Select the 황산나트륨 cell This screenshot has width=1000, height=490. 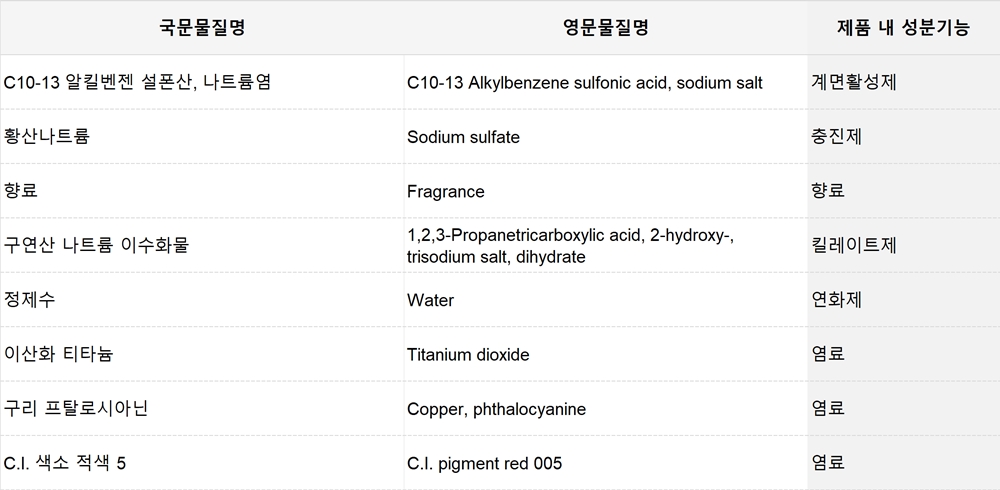tap(202, 137)
